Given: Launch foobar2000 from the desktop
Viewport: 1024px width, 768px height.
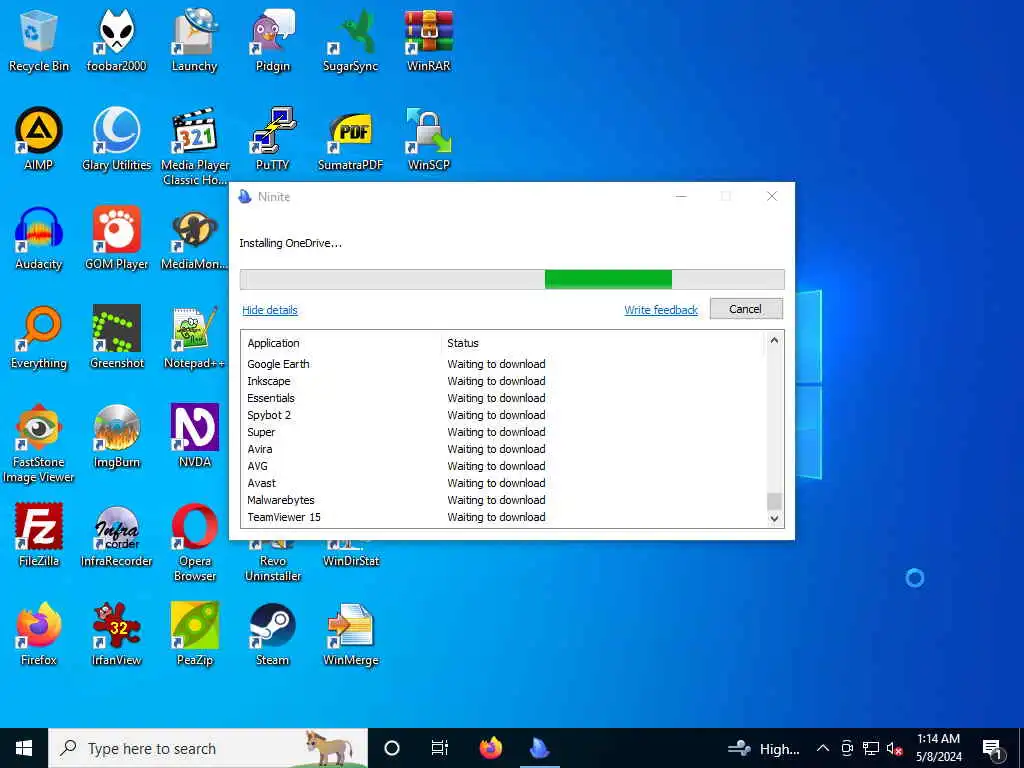Looking at the screenshot, I should pyautogui.click(x=116, y=39).
